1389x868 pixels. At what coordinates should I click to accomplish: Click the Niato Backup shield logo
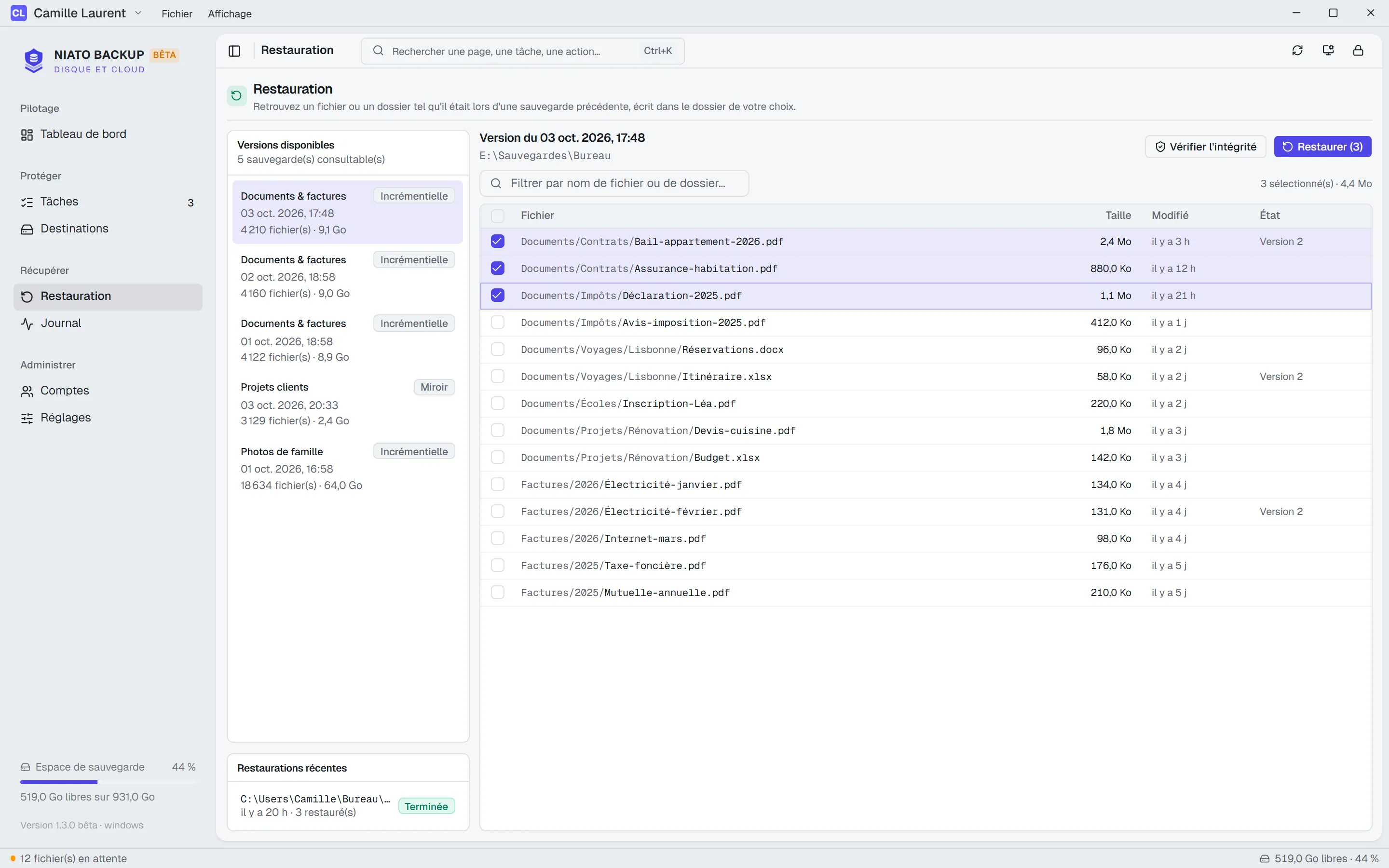[x=34, y=60]
